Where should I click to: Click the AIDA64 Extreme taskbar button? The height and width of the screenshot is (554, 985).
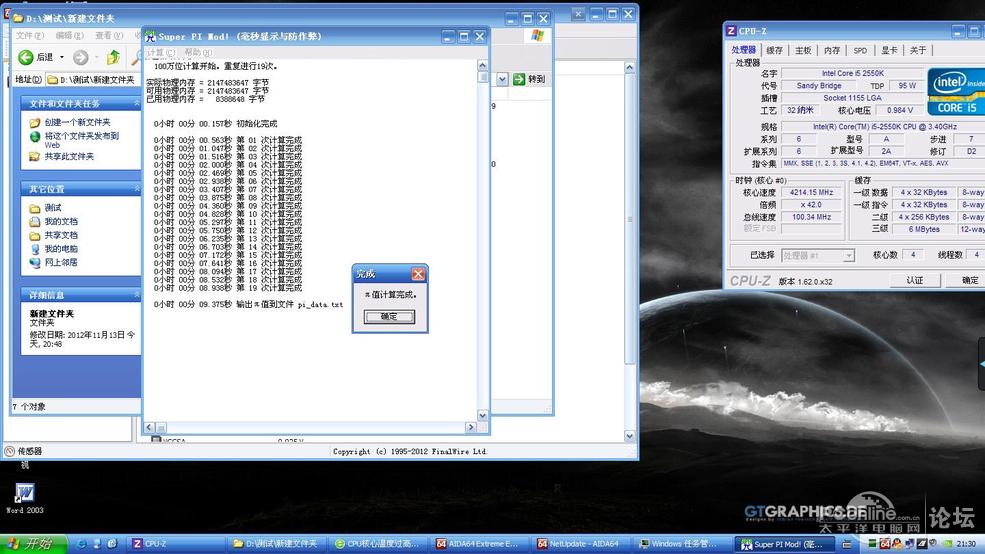tap(481, 544)
